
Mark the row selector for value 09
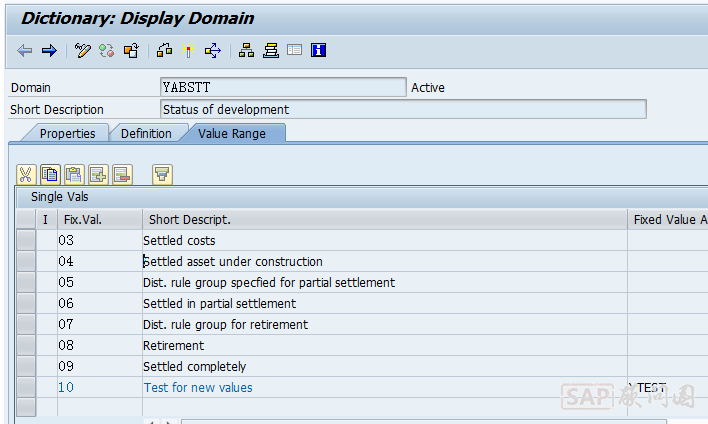pos(26,366)
